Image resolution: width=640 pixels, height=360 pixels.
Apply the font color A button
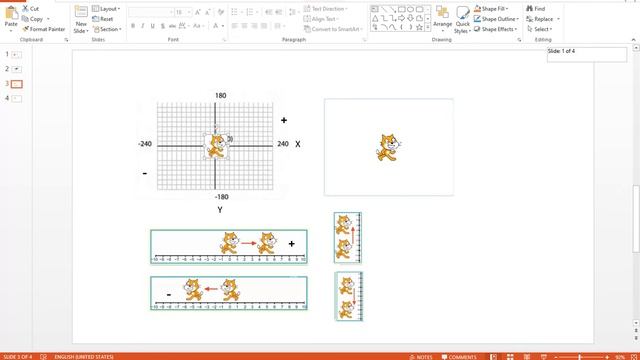216,26
